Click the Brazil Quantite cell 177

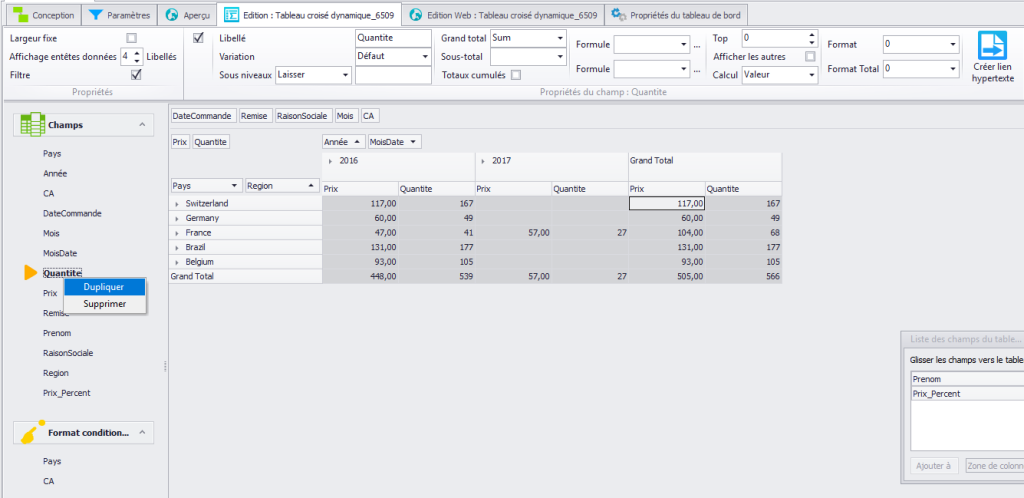[436, 247]
